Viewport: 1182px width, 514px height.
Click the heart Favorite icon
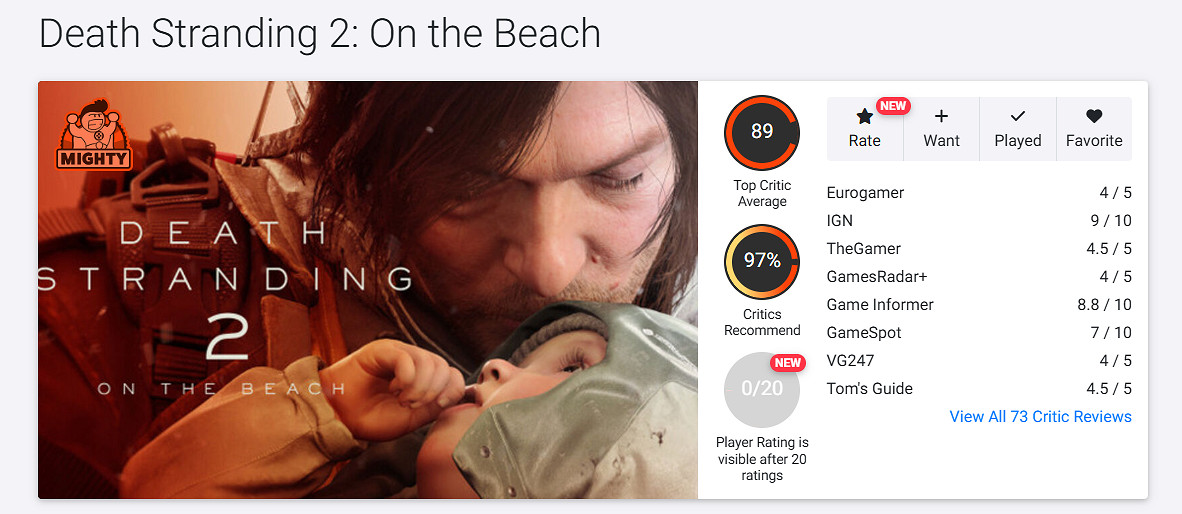(x=1094, y=117)
